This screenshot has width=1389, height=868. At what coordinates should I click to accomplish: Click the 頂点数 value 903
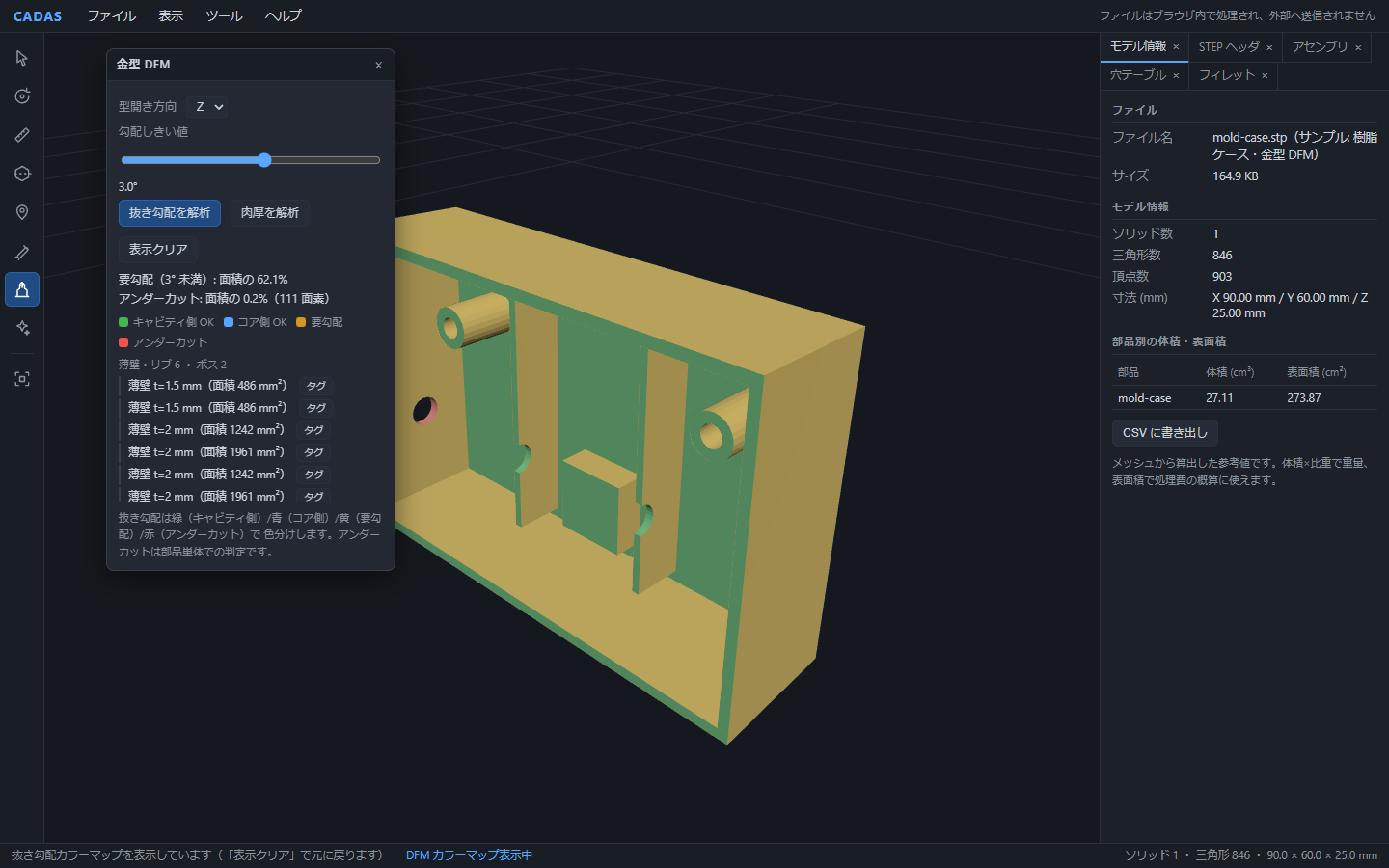pyautogui.click(x=1222, y=277)
